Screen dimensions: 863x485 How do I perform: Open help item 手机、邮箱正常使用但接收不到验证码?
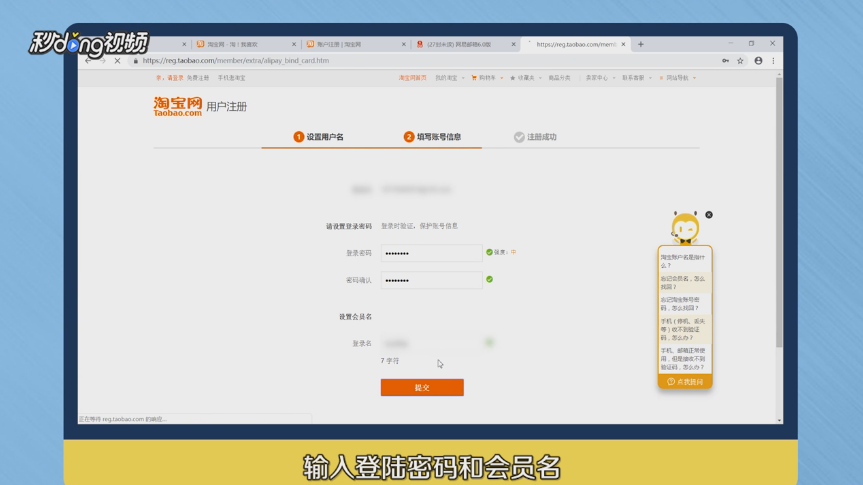tap(685, 358)
